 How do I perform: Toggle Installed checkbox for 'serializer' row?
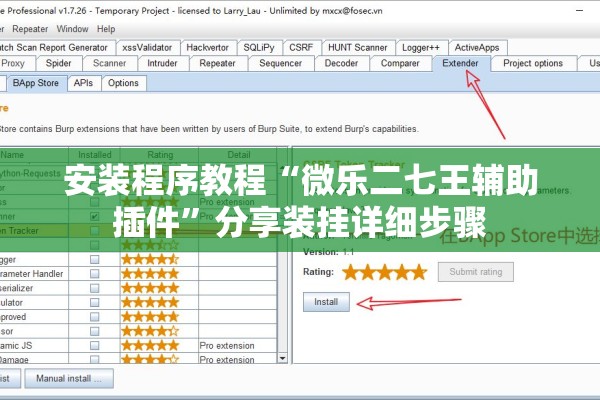[x=95, y=288]
